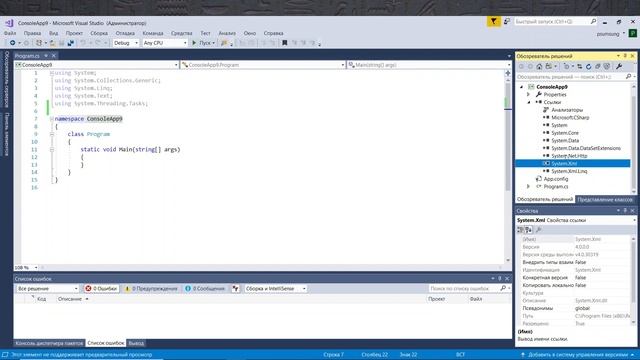Open the Пуск button dropdown arrow

(x=213, y=43)
